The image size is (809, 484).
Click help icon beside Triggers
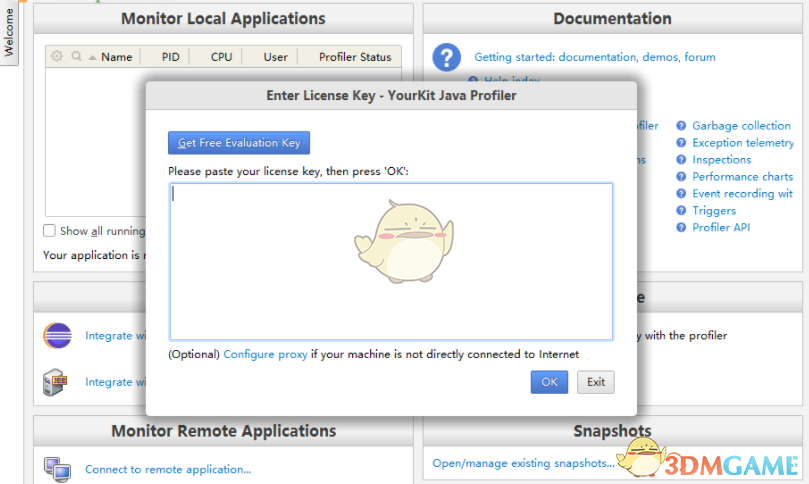[681, 211]
